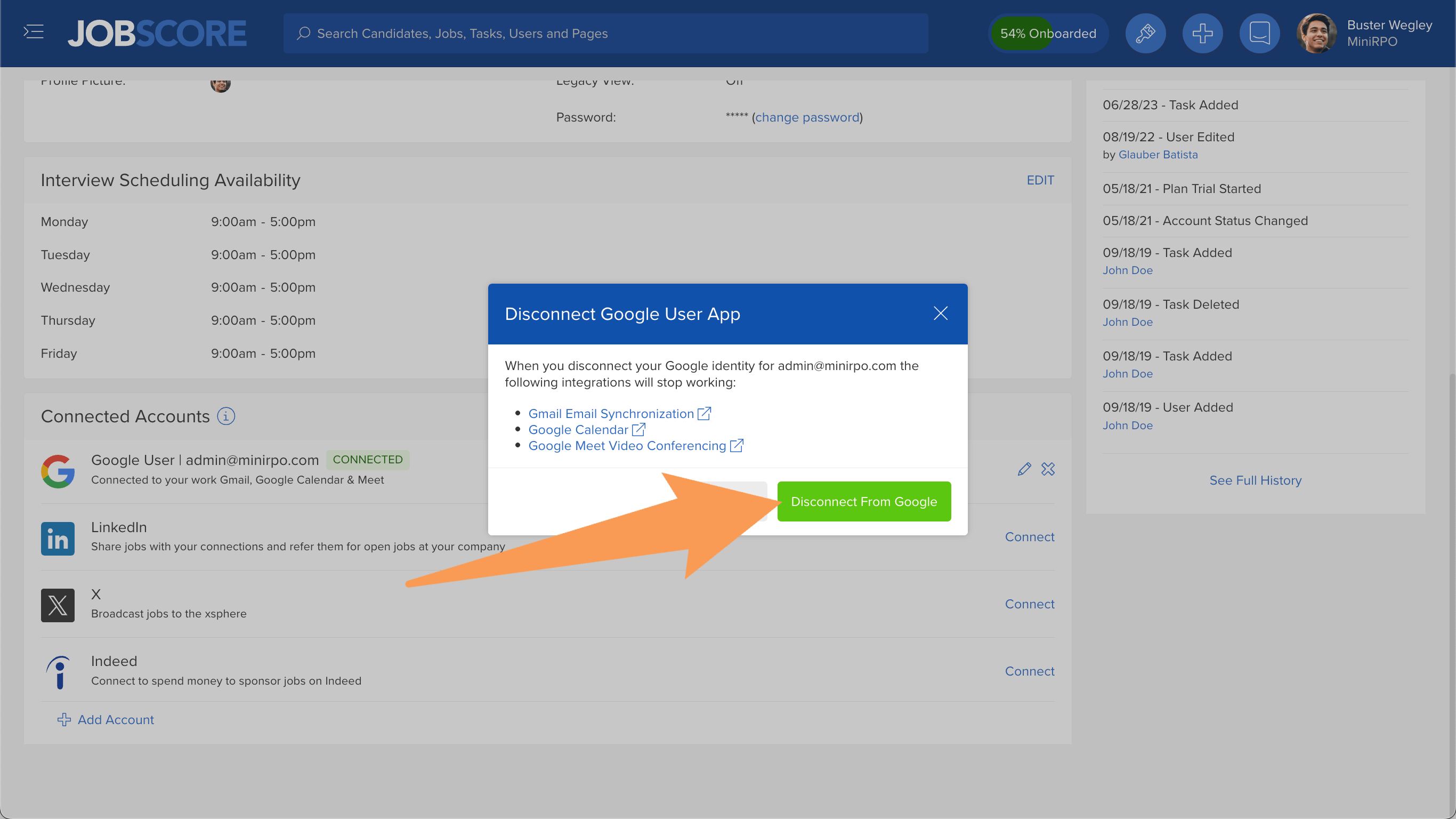Connect the X account
This screenshot has width=1456, height=819.
[1029, 604]
